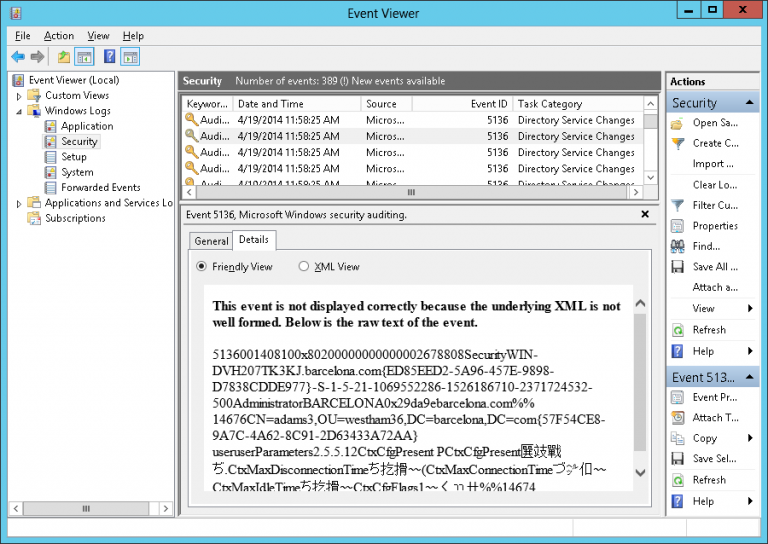Sort by Task Category column header
The width and height of the screenshot is (768, 544).
(x=578, y=104)
